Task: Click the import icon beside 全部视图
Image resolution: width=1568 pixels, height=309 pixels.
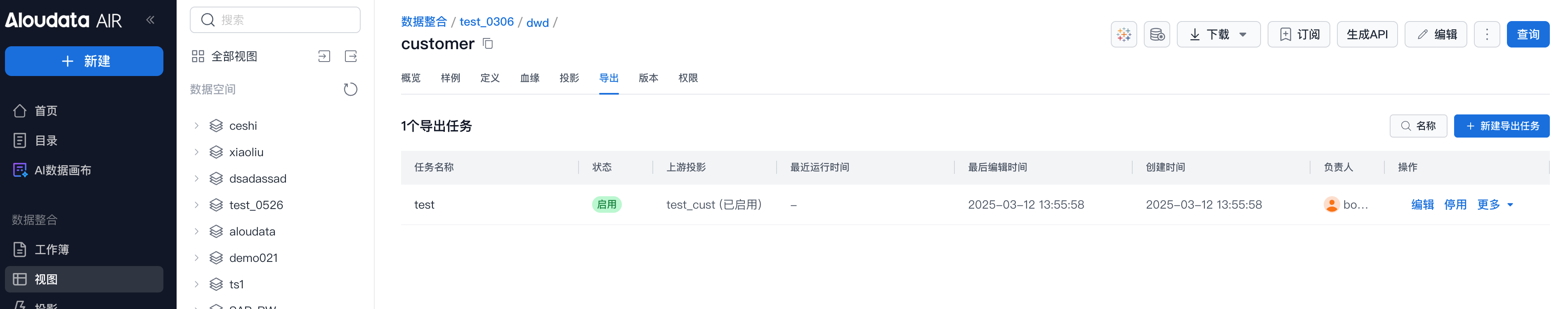Action: point(324,57)
